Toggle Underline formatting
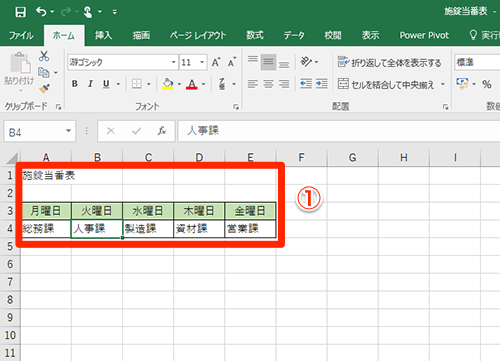 tap(106, 84)
